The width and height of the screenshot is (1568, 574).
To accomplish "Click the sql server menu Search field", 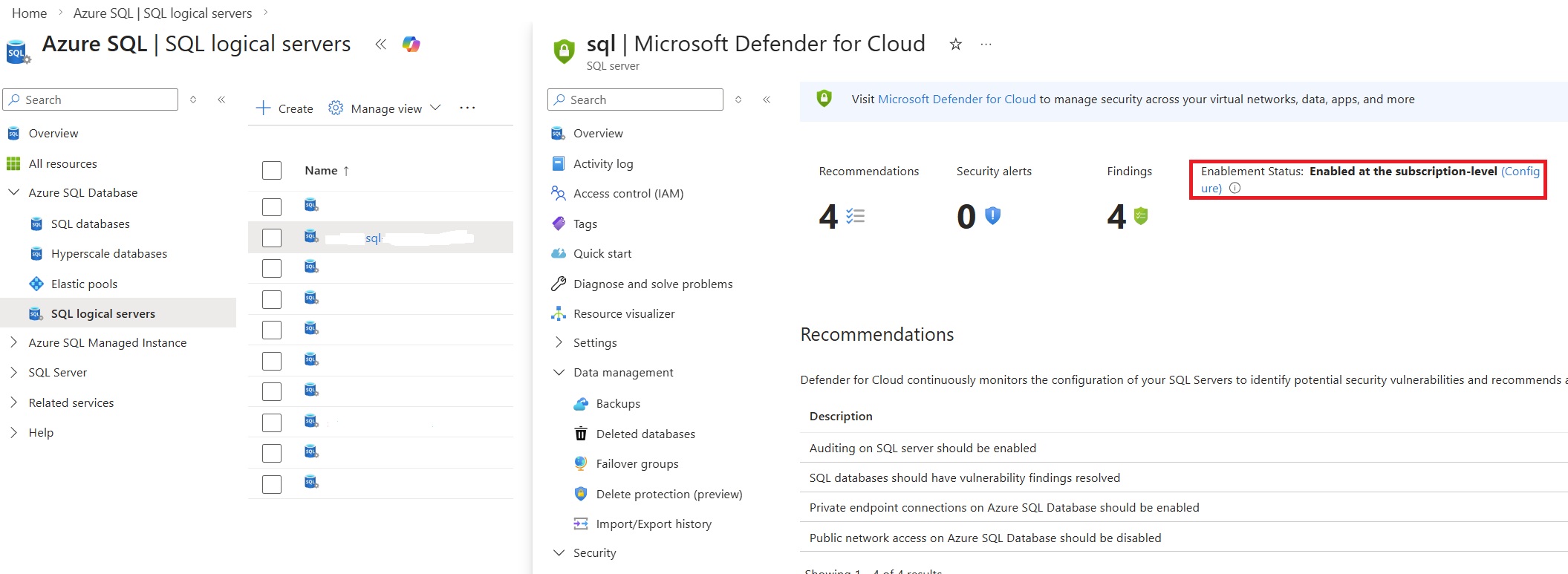I will pyautogui.click(x=635, y=100).
